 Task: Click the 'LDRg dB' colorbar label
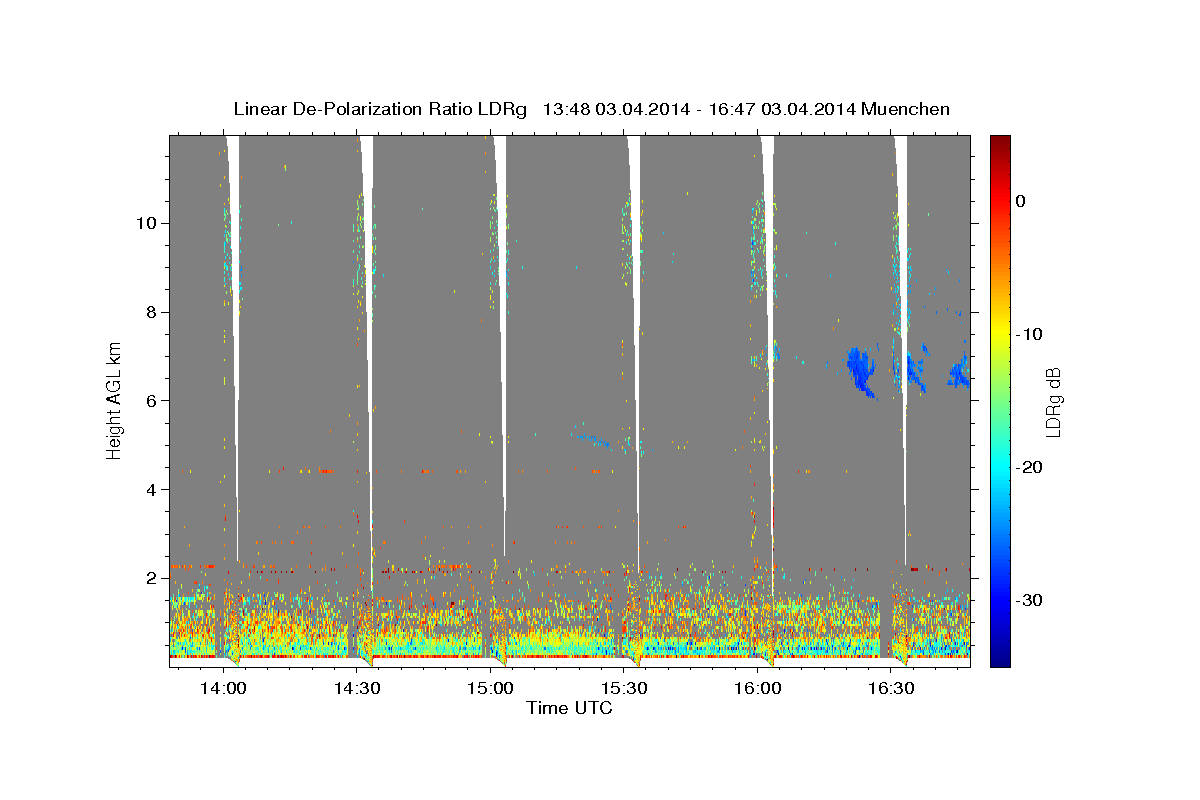pyautogui.click(x=1053, y=401)
